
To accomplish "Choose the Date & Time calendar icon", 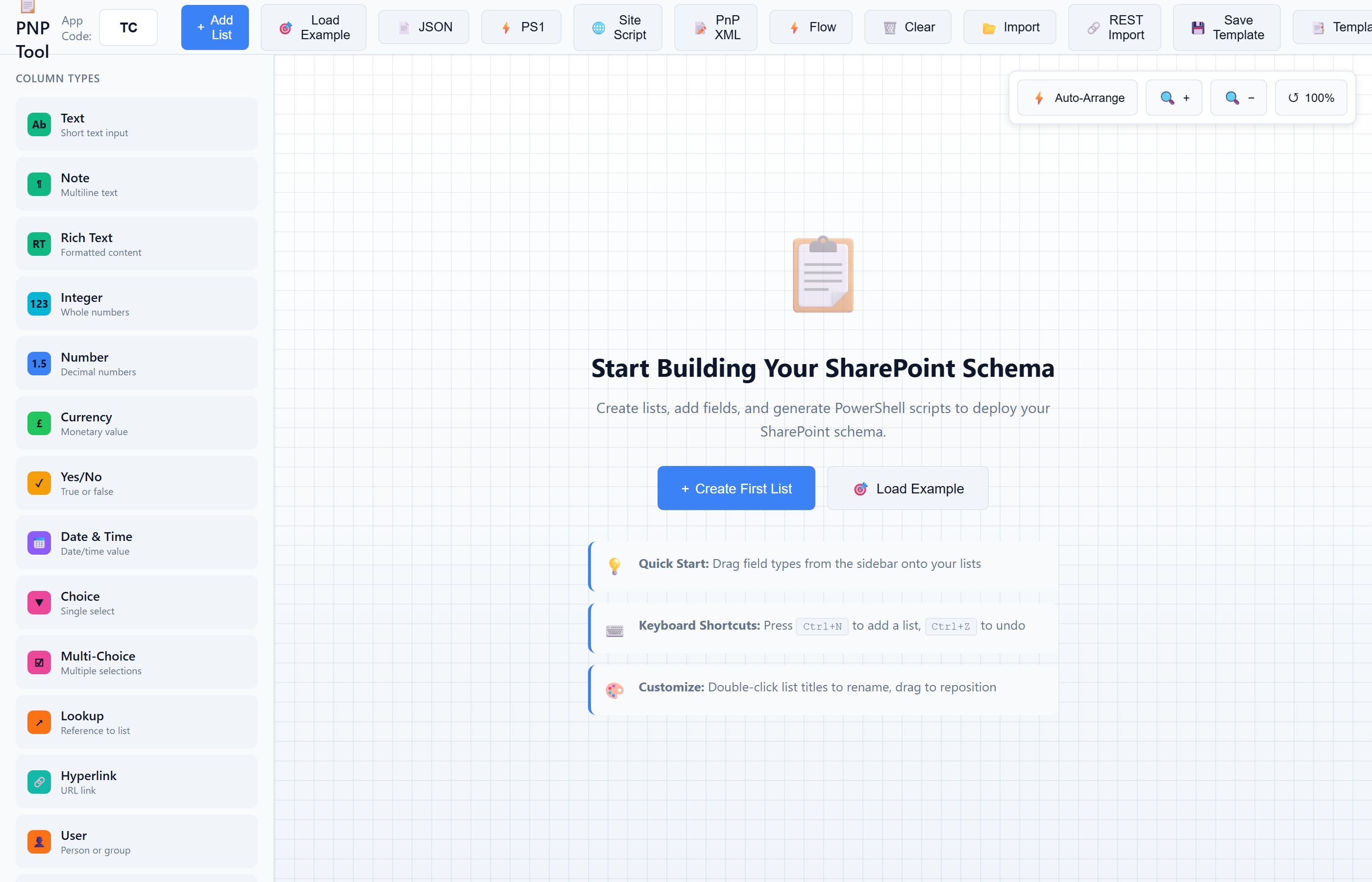I will click(39, 543).
